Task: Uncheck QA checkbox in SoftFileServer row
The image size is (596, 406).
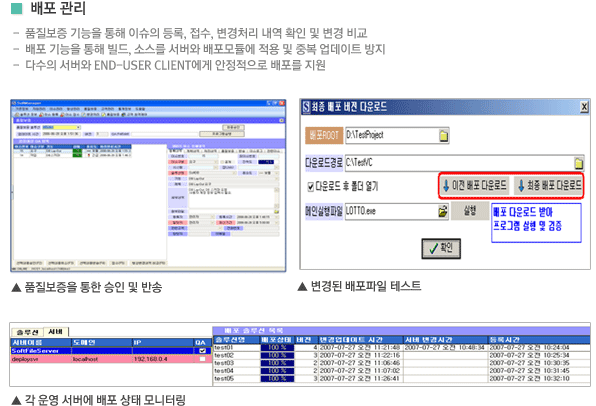Action: [202, 351]
